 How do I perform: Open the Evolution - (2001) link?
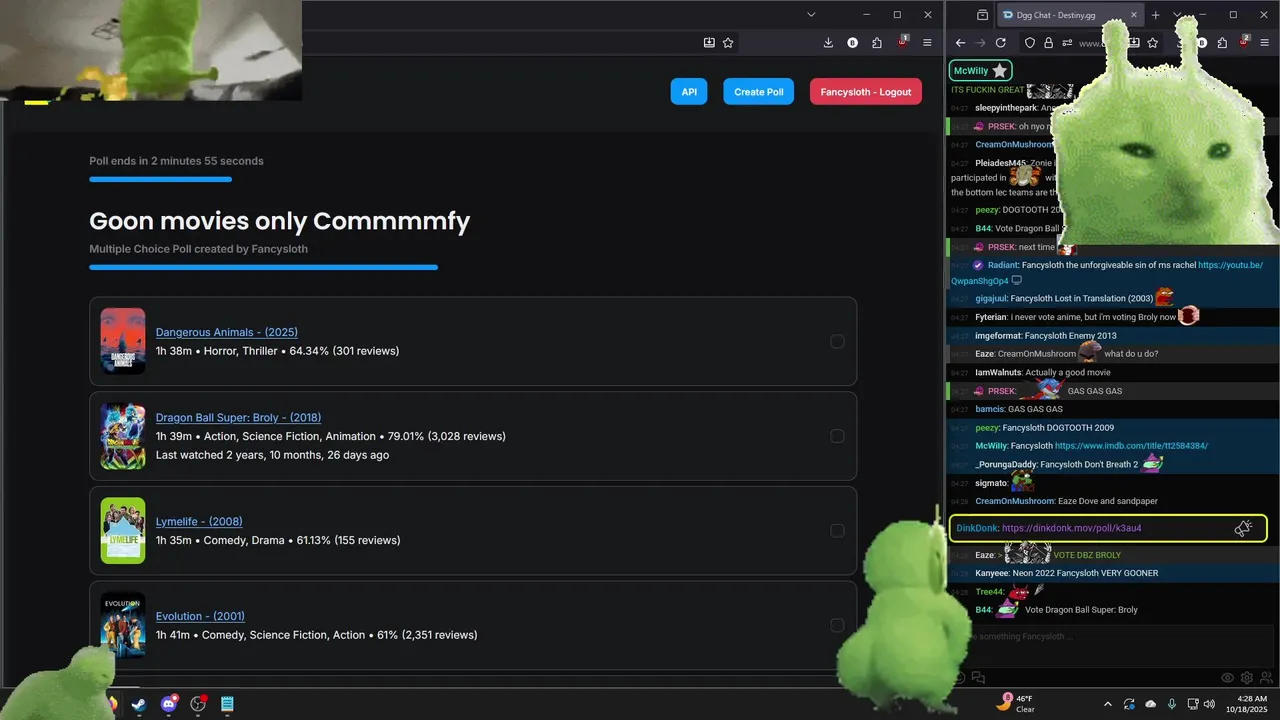(200, 616)
